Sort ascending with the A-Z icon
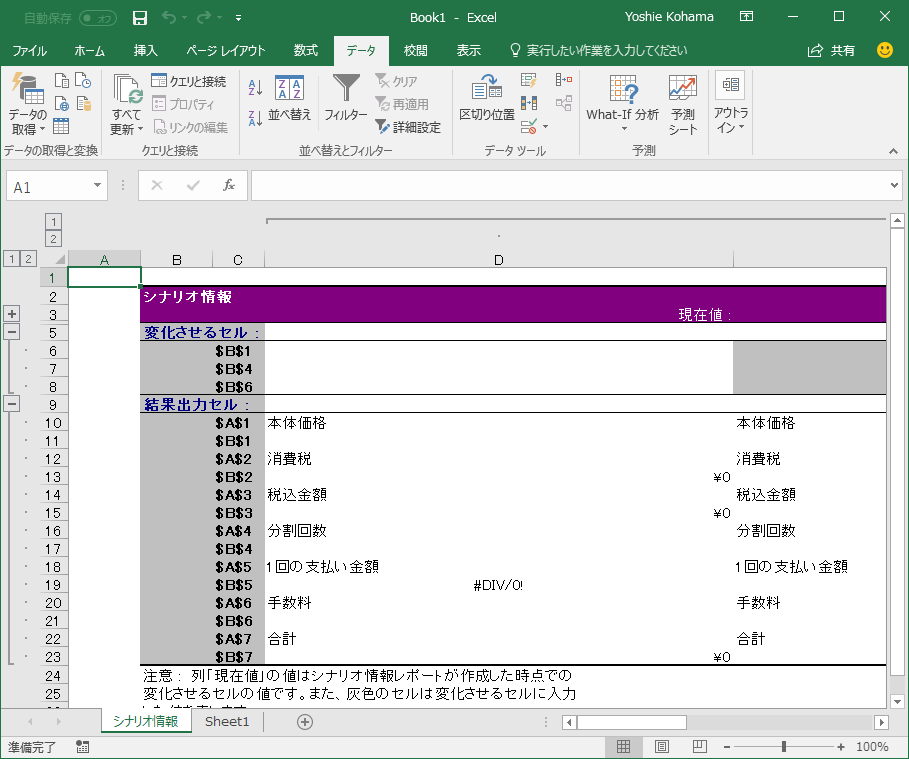This screenshot has width=909, height=759. click(x=255, y=88)
